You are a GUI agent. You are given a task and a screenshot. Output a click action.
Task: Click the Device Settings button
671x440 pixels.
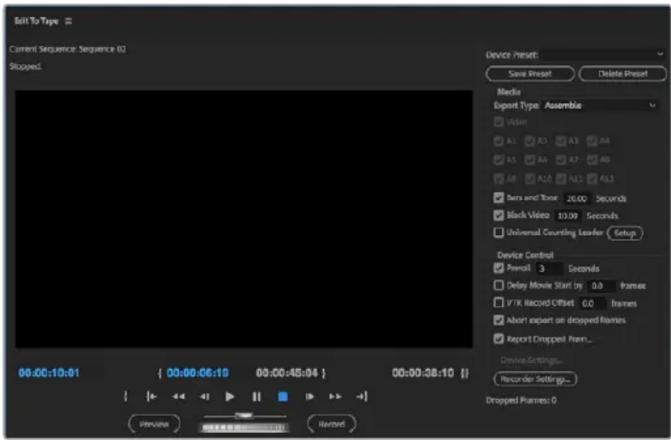coord(531,360)
